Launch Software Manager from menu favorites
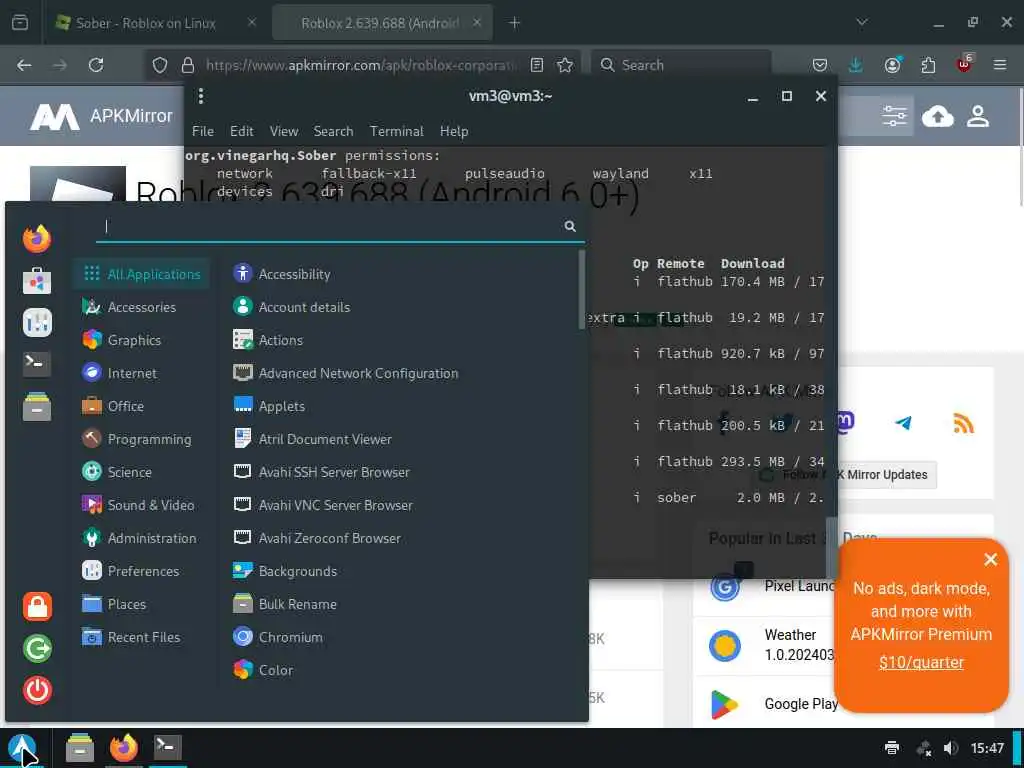Viewport: 1024px width, 768px height. (37, 281)
